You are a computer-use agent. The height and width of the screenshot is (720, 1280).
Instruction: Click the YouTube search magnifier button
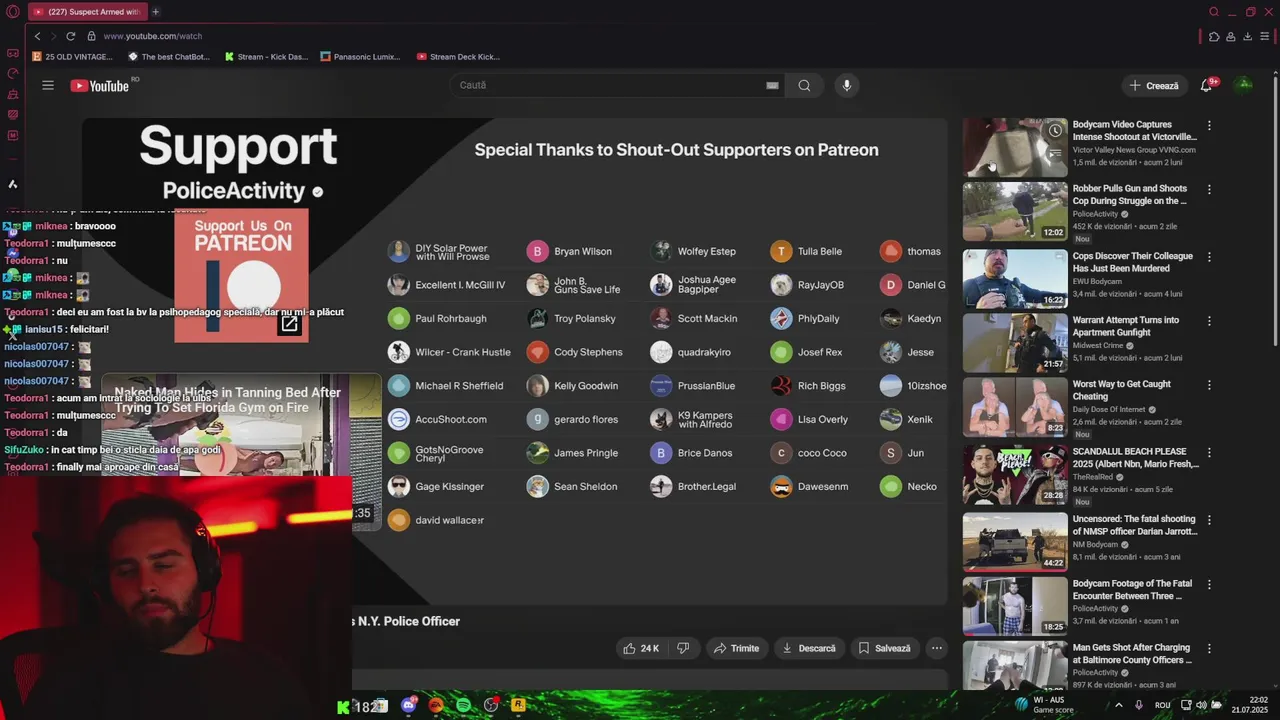804,85
